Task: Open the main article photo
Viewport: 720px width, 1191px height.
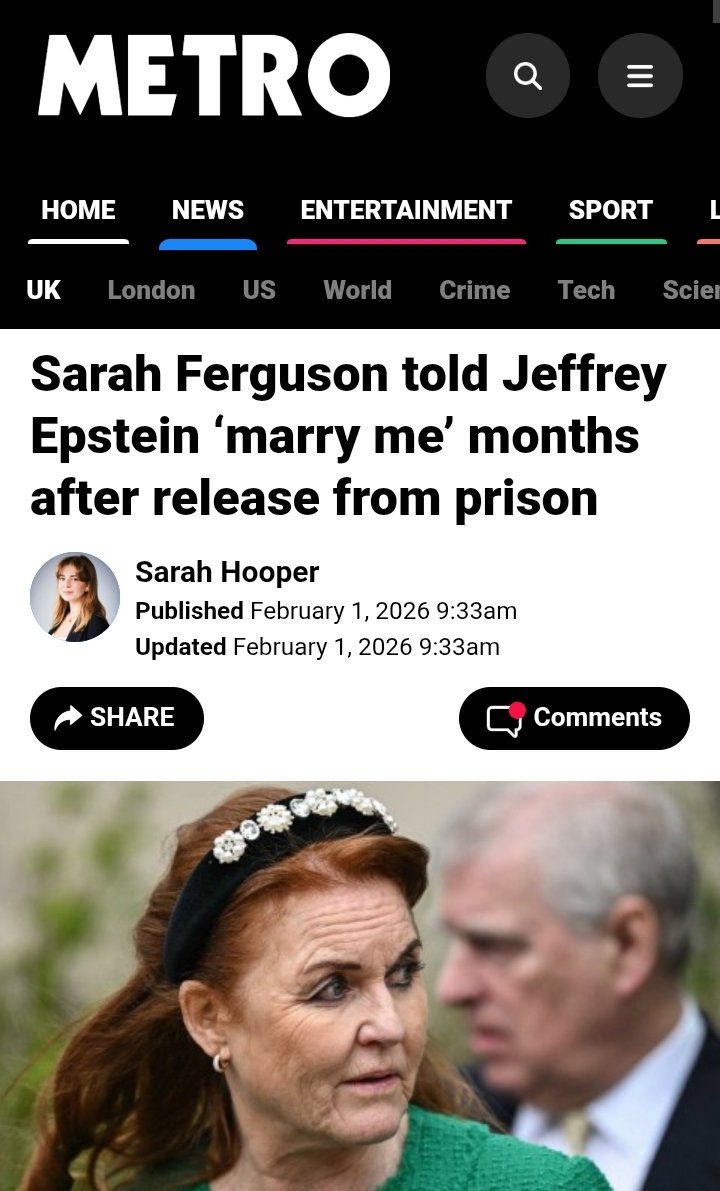Action: (360, 986)
